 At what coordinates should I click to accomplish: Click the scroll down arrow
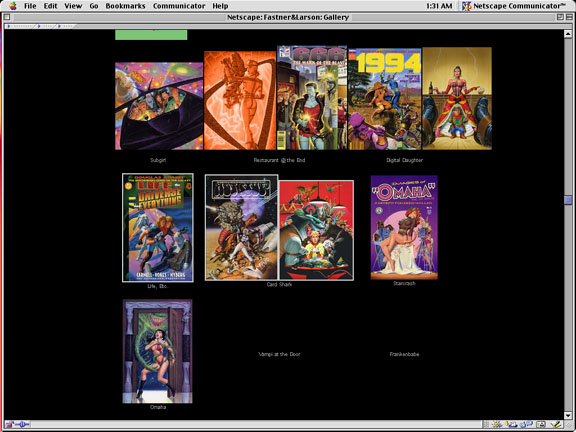pyautogui.click(x=568, y=415)
